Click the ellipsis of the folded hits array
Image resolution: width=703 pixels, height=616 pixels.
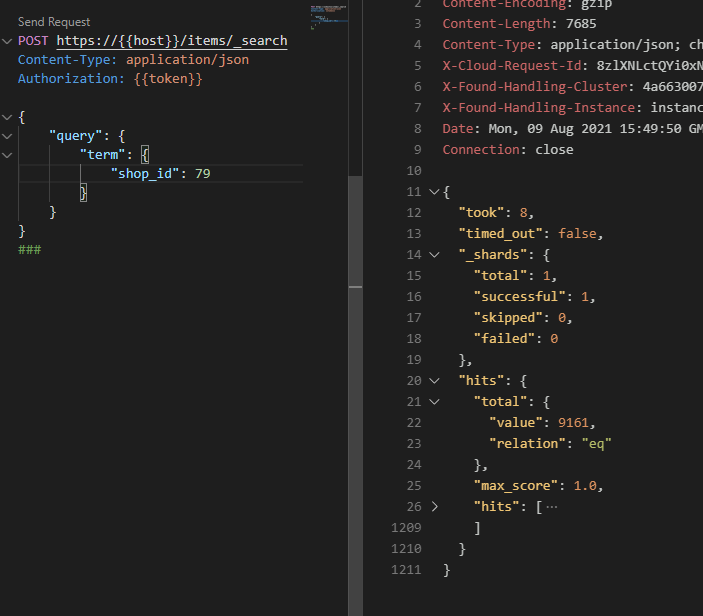551,507
